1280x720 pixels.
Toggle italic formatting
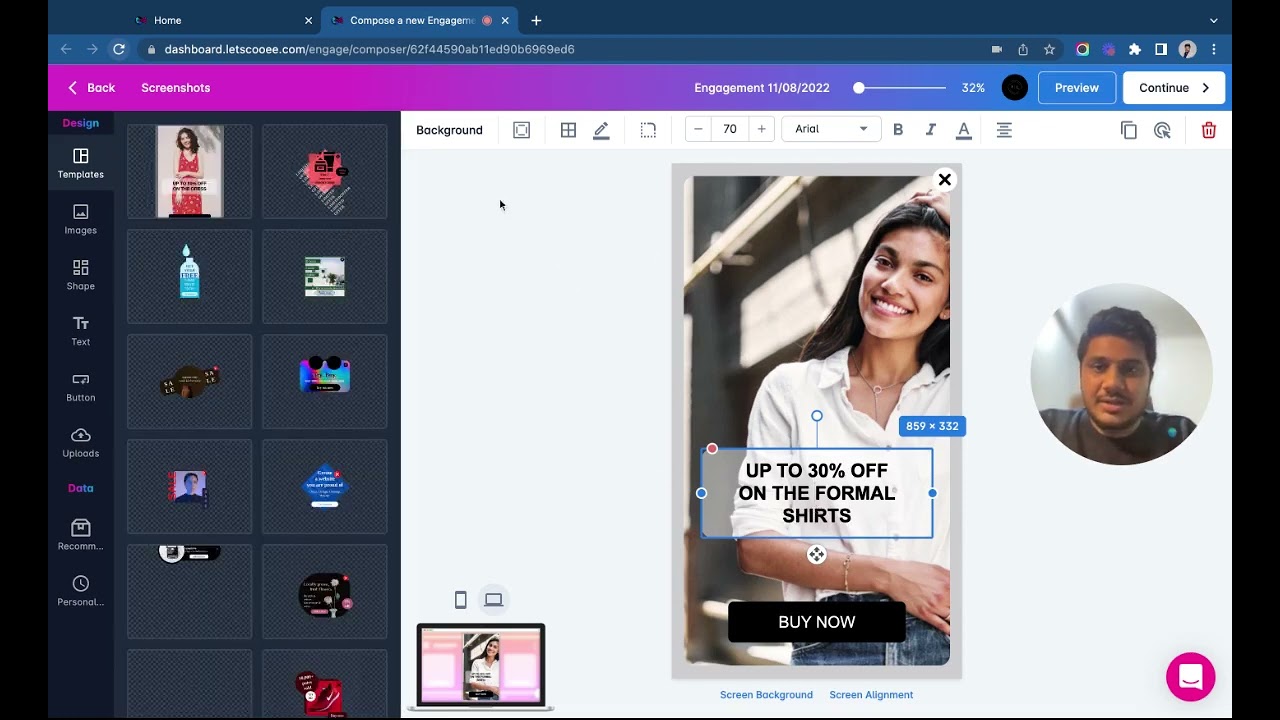pyautogui.click(x=931, y=130)
